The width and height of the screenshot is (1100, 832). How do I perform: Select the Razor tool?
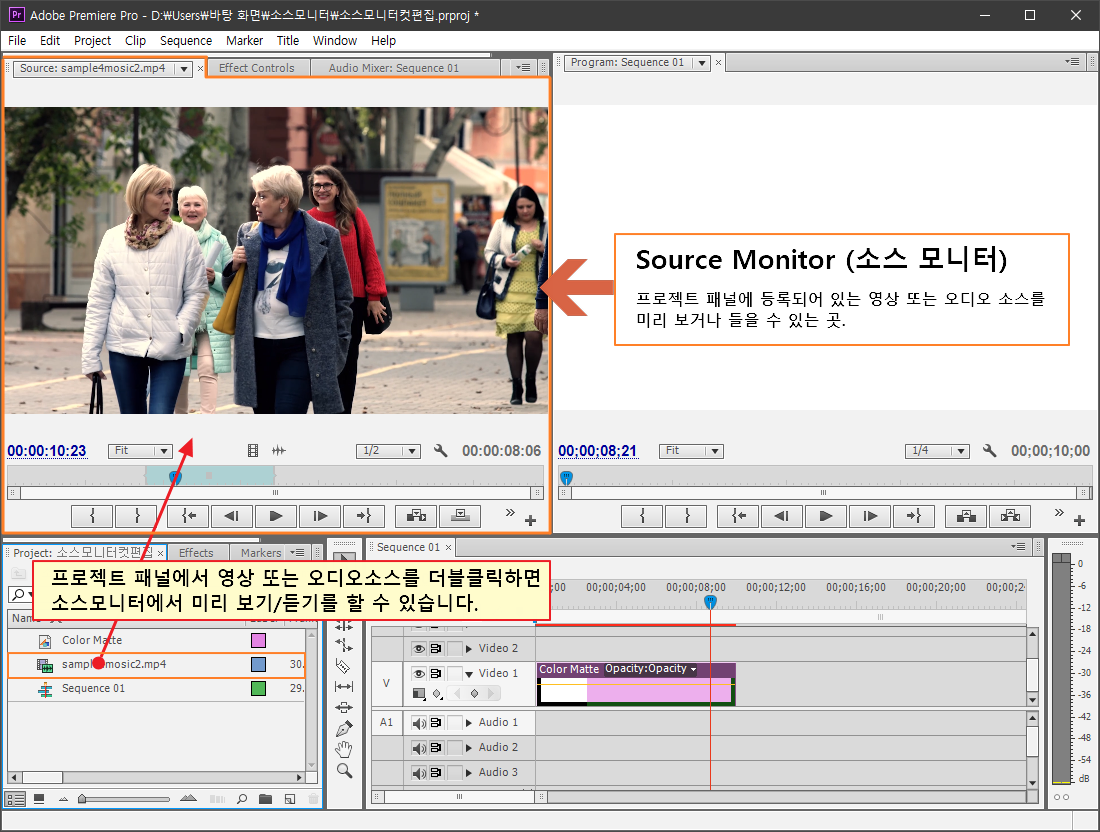click(x=344, y=666)
